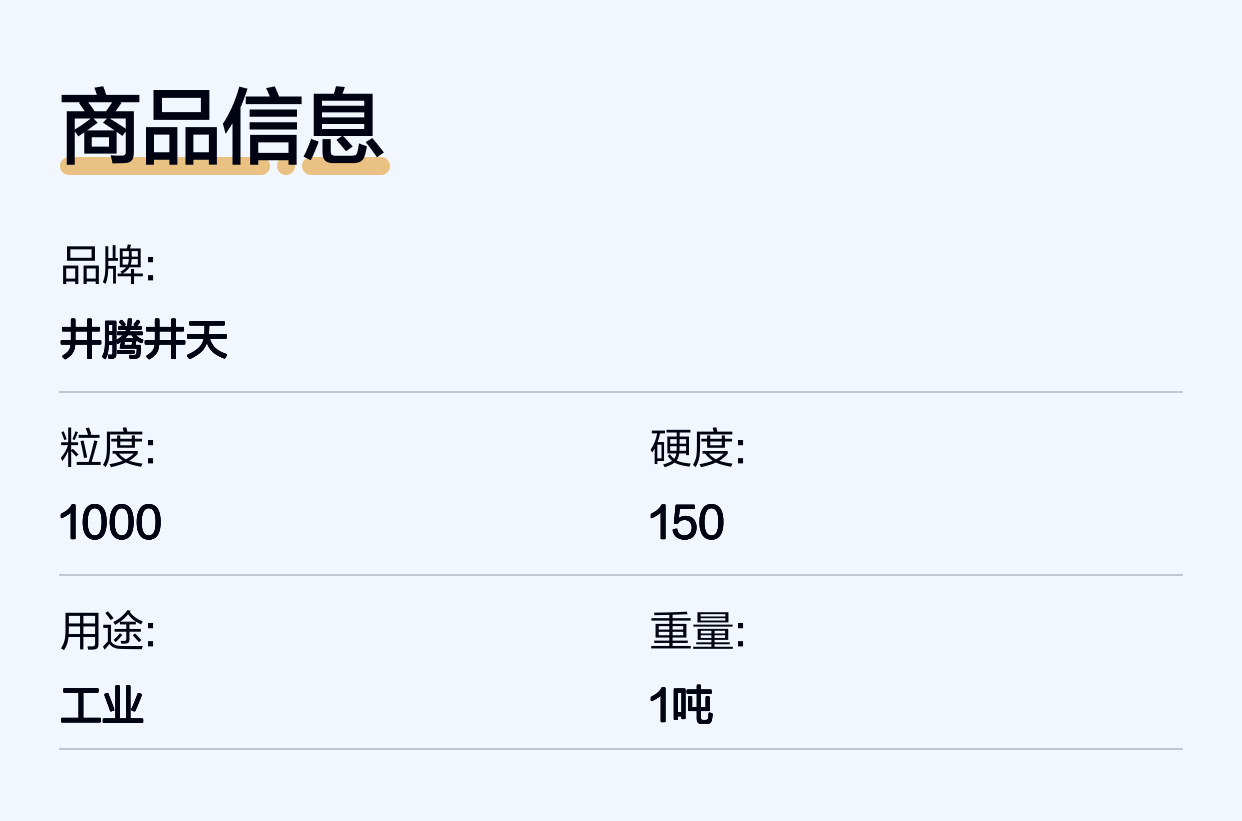Image resolution: width=1242 pixels, height=821 pixels.
Task: Select the grit value 1000
Action: click(110, 523)
